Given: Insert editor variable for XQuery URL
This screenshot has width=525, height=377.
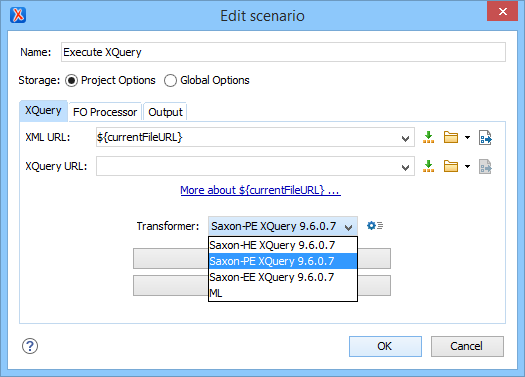Looking at the screenshot, I should coord(428,166).
